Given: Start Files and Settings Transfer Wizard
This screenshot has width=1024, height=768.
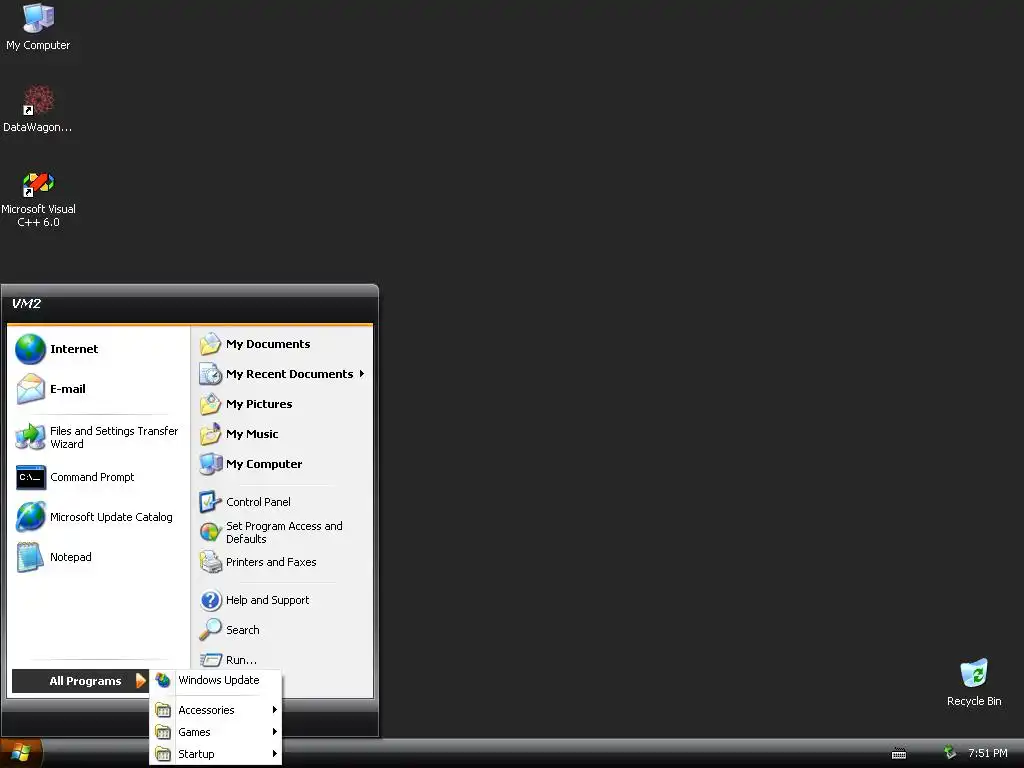Looking at the screenshot, I should click(x=99, y=438).
